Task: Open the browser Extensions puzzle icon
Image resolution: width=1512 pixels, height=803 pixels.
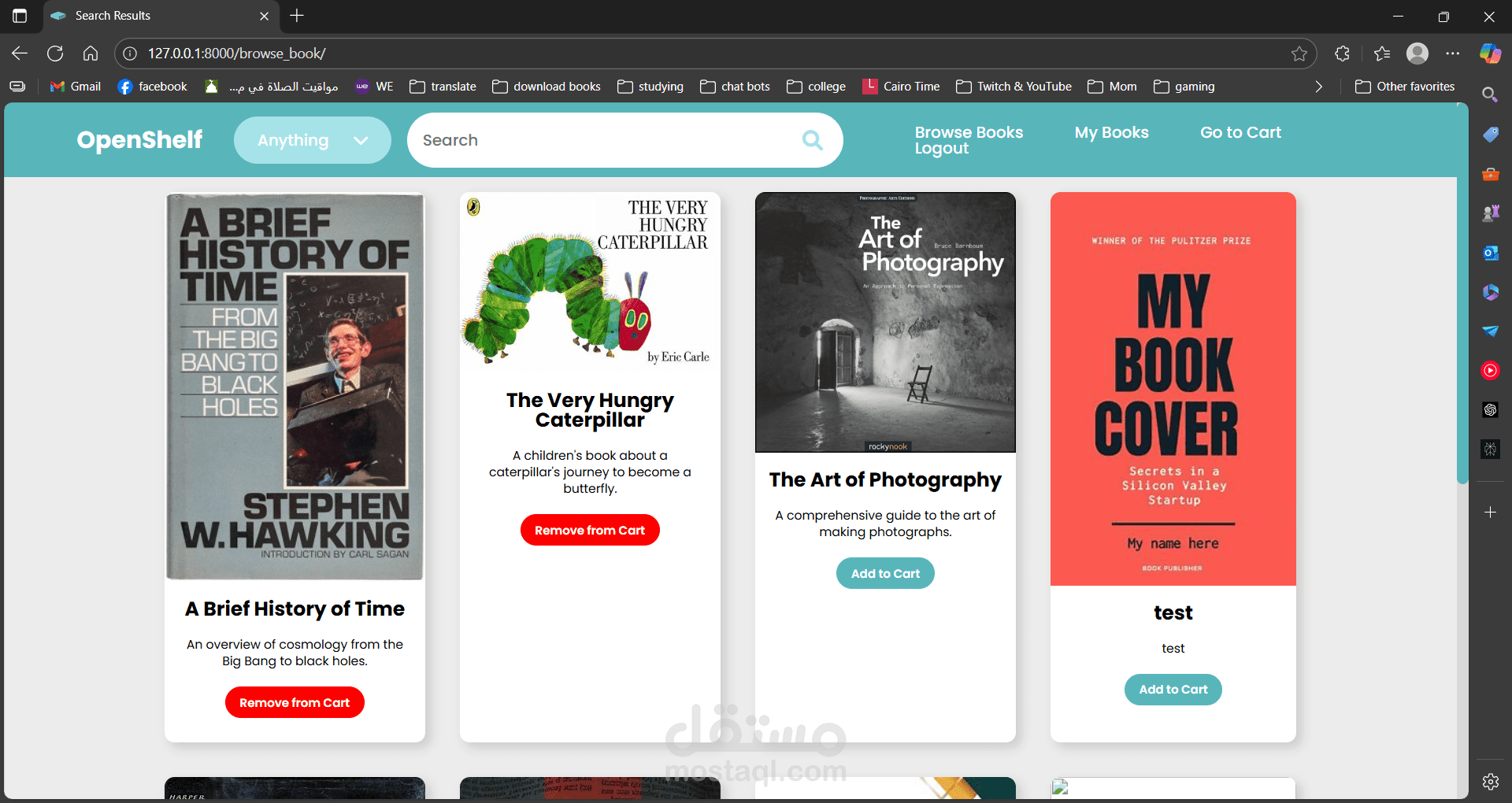Action: click(x=1343, y=54)
